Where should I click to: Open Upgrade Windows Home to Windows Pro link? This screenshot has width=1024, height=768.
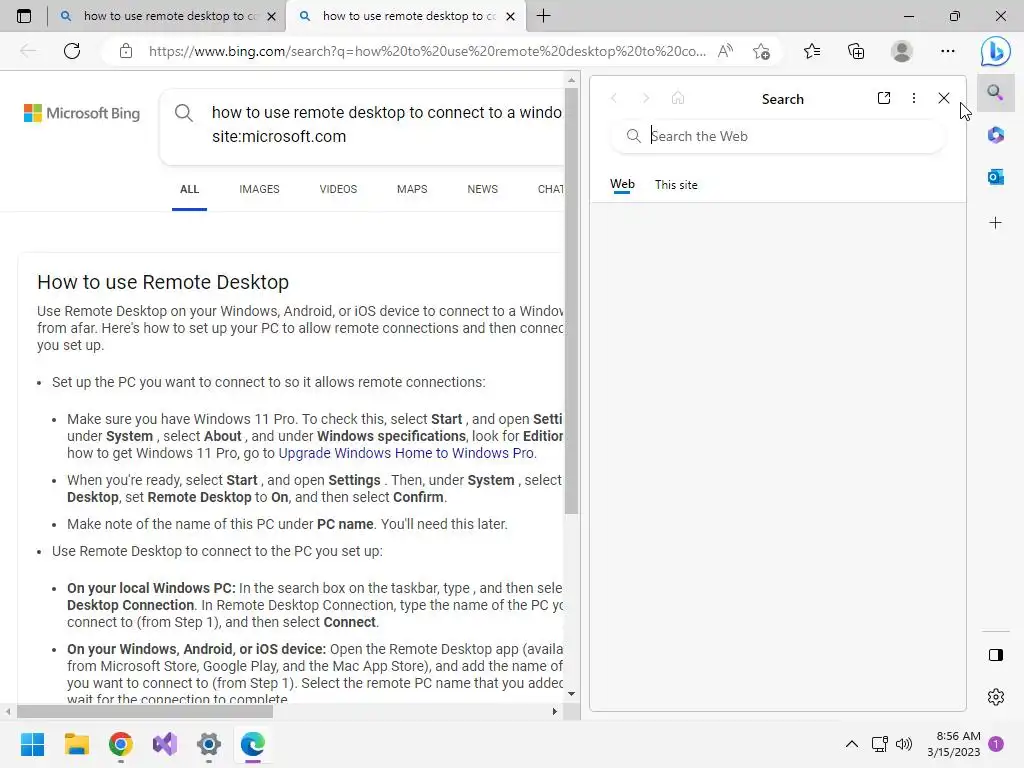tap(406, 453)
